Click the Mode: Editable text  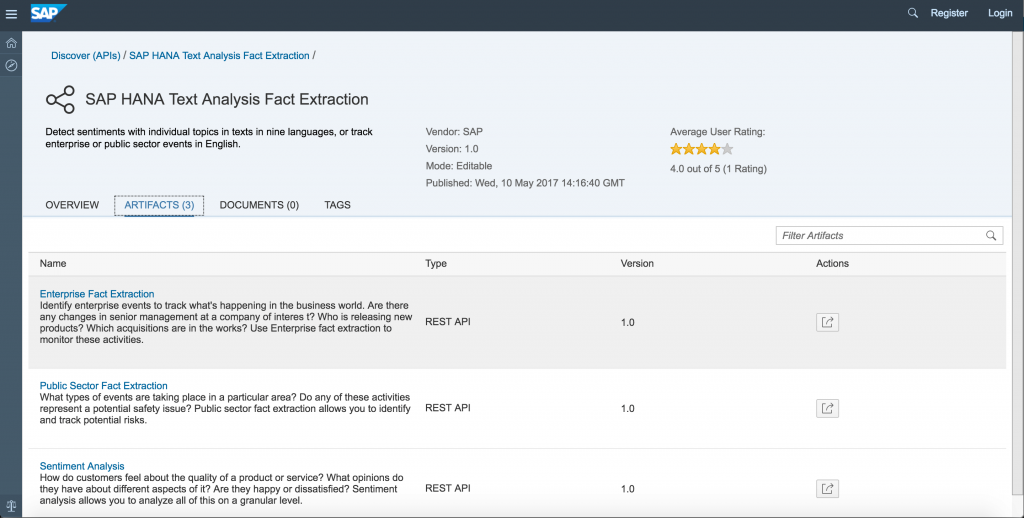459,166
